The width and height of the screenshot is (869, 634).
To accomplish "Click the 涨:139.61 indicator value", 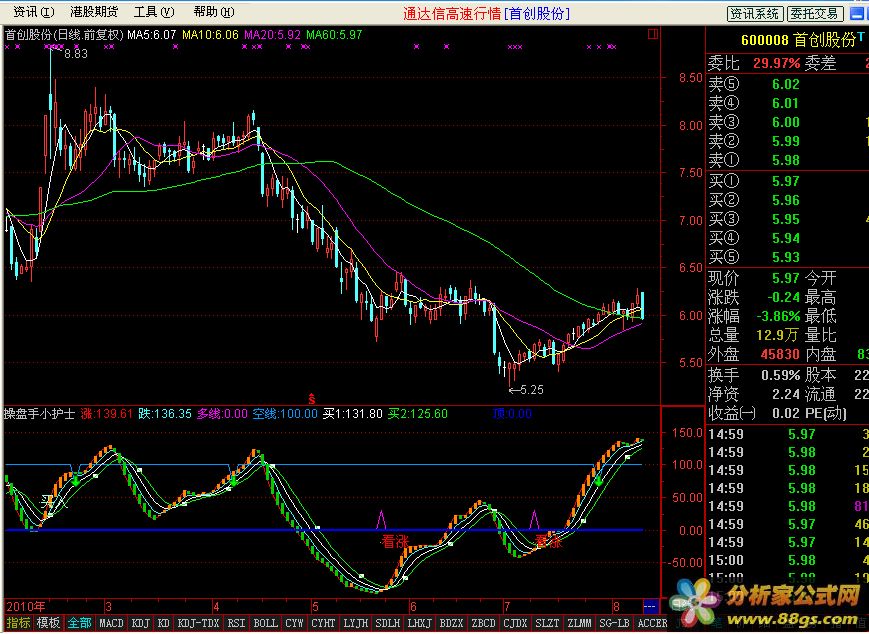I will [106, 414].
